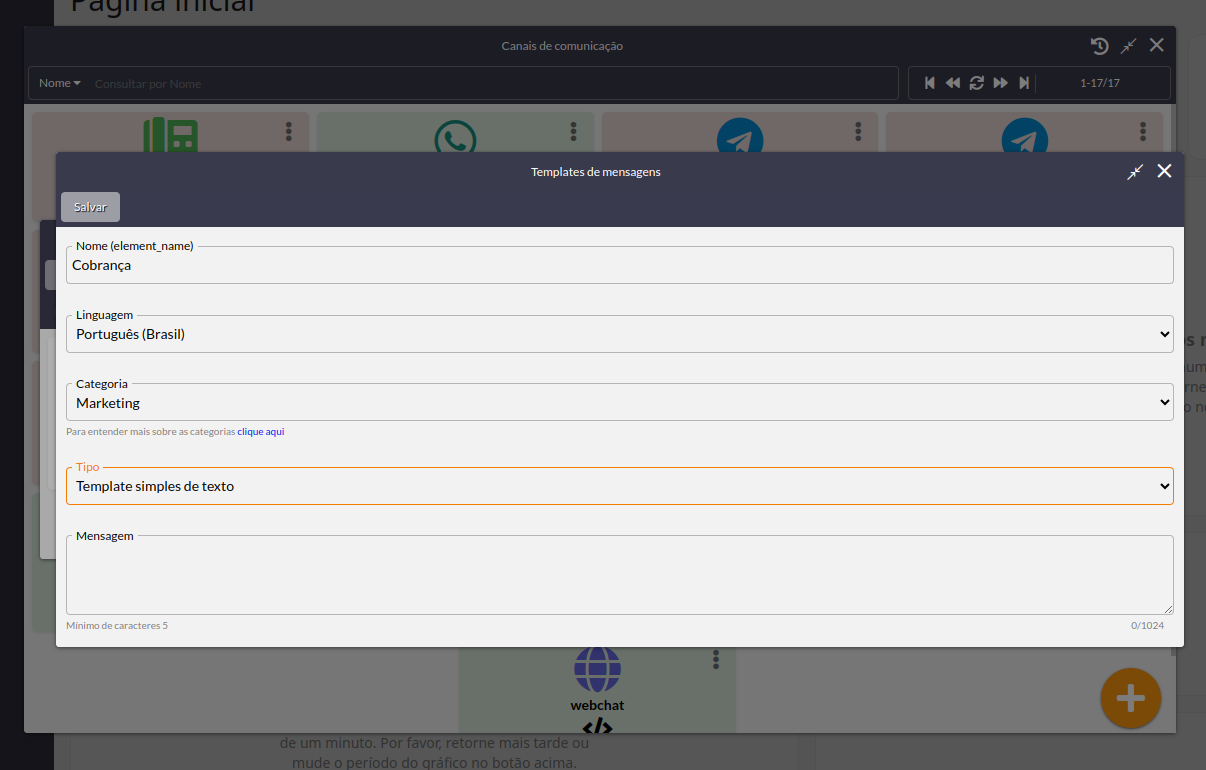Screen dimensions: 1206x770
Task: Click the Consultar por Nome search field
Action: [493, 84]
